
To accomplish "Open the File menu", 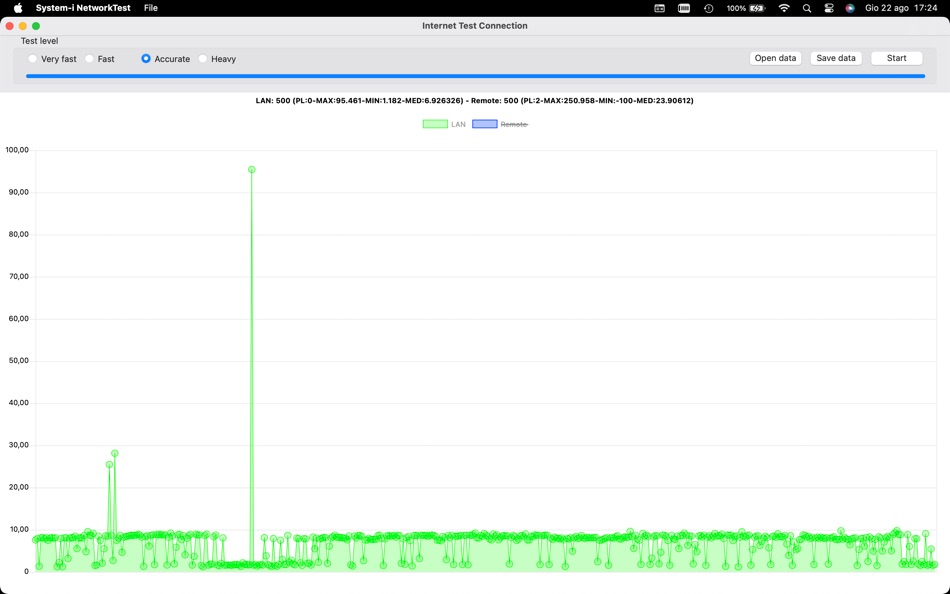I will 150,7.
